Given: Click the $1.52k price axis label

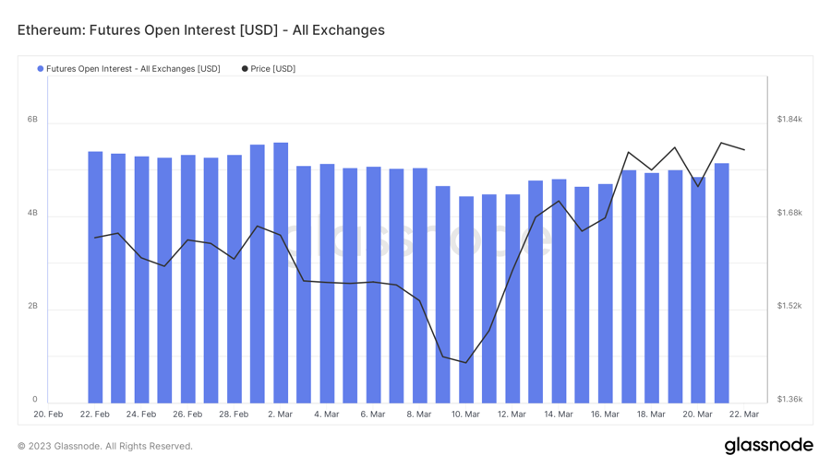Looking at the screenshot, I should pyautogui.click(x=789, y=306).
